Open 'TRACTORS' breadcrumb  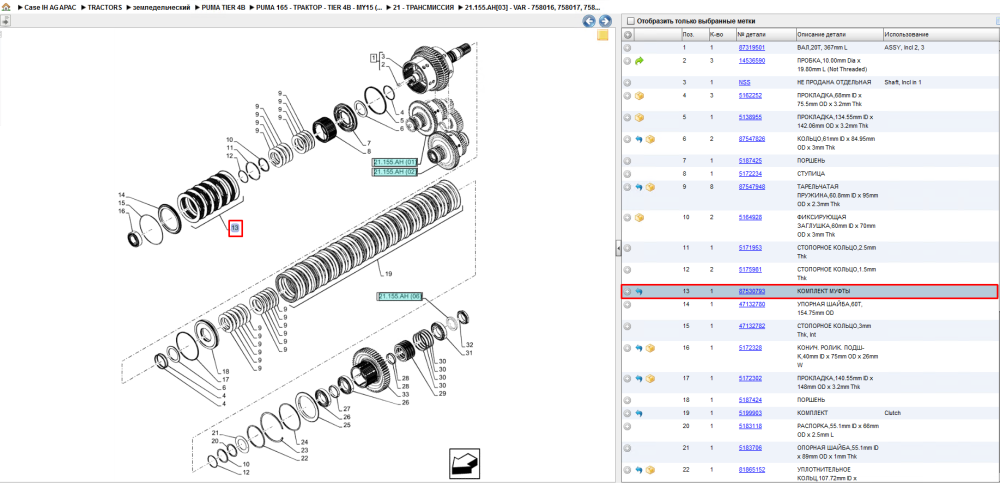click(x=105, y=7)
